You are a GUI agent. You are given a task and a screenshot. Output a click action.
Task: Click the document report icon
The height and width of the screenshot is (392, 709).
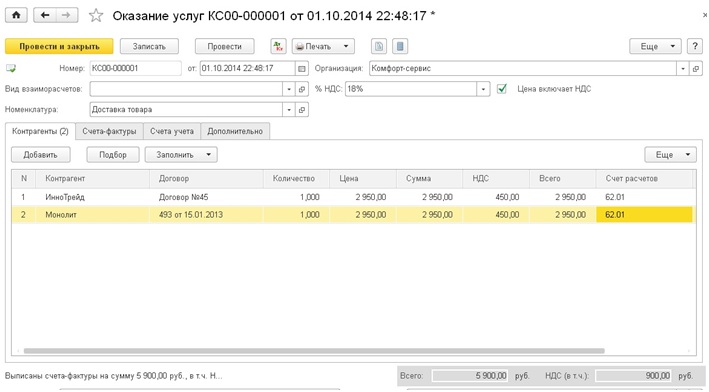[x=379, y=46]
